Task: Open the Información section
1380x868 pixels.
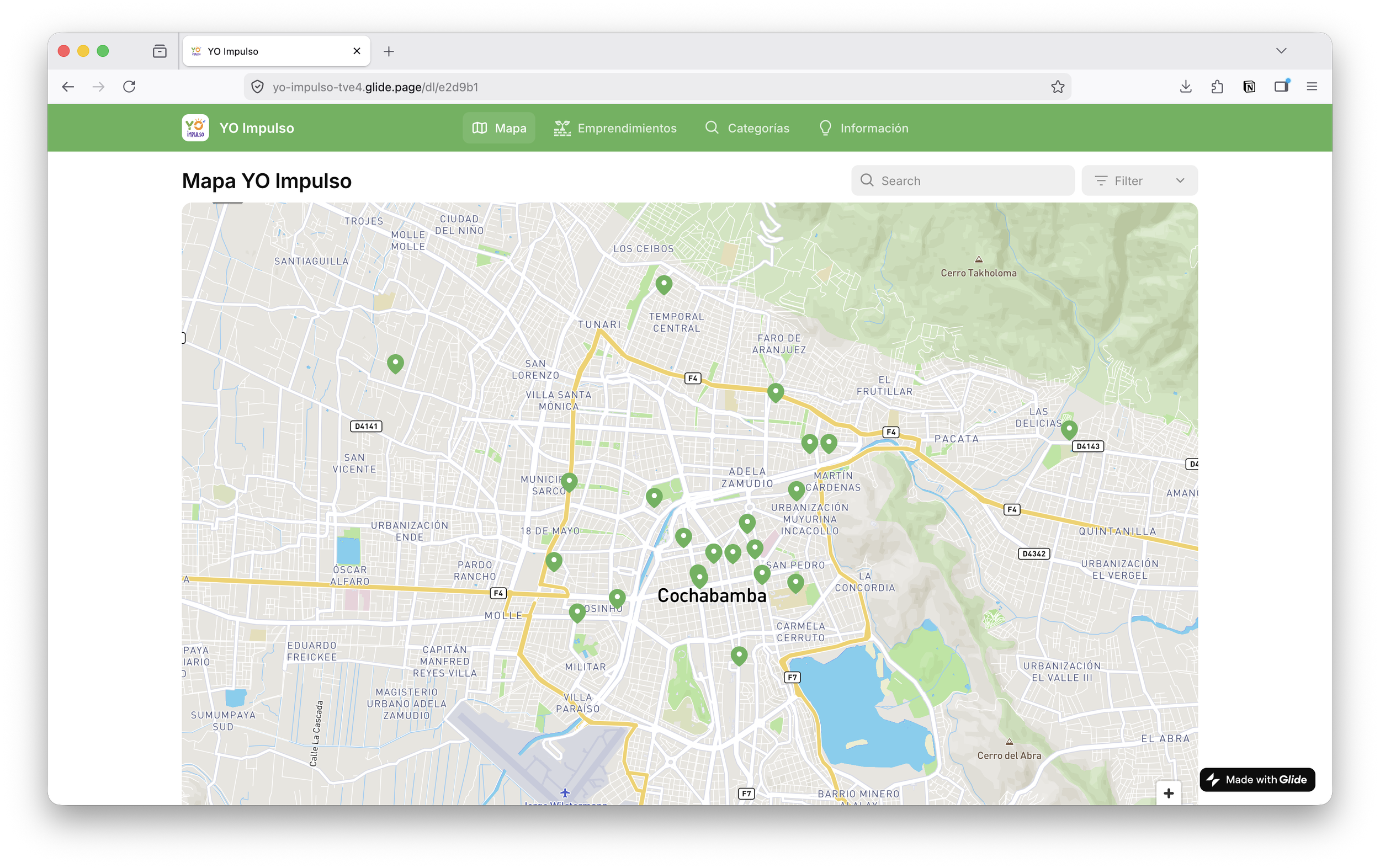Action: 864,128
